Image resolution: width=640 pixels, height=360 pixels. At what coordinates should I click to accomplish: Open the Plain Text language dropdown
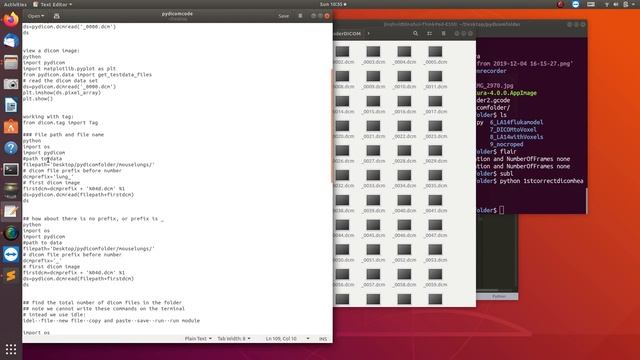(x=198, y=338)
